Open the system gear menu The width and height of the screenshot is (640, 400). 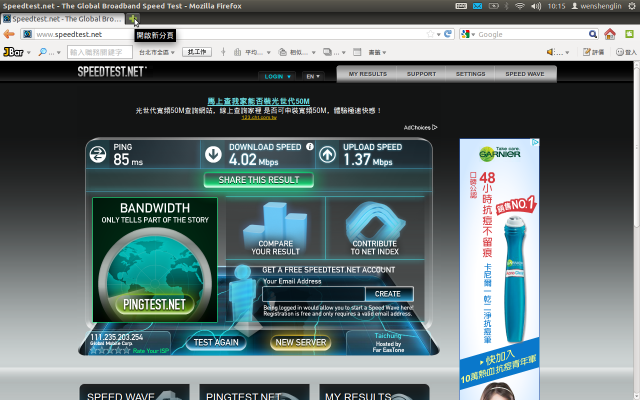[x=632, y=6]
